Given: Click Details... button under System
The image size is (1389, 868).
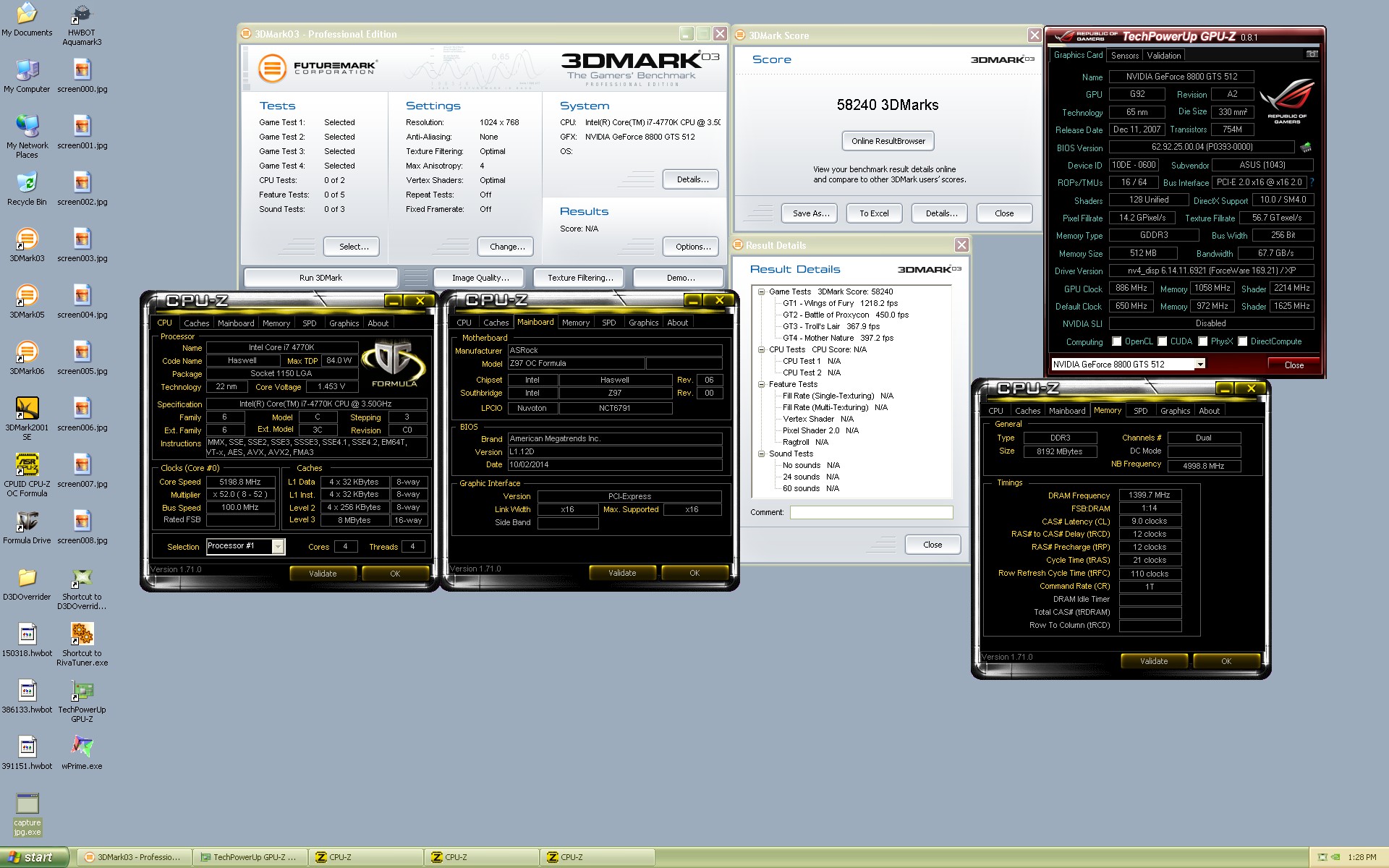Looking at the screenshot, I should point(691,179).
